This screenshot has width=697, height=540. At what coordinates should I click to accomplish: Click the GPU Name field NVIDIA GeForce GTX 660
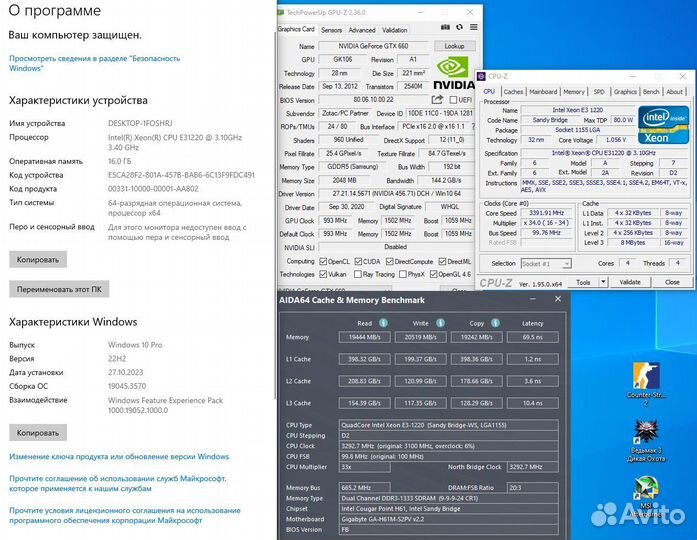click(x=373, y=46)
